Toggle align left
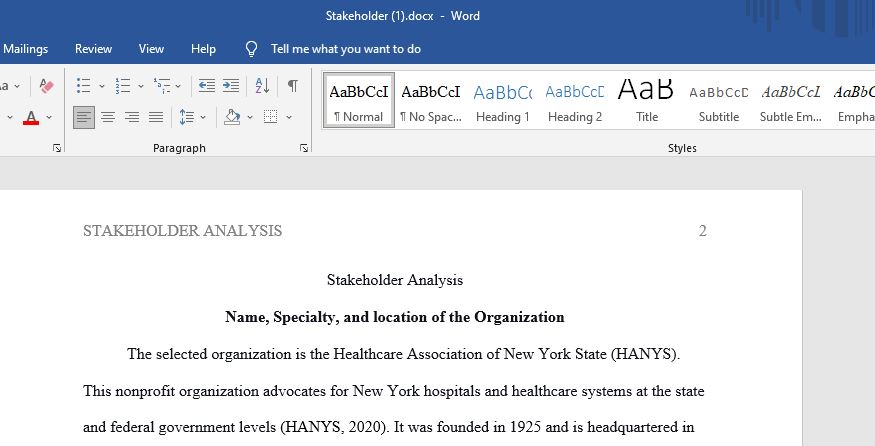The width and height of the screenshot is (875, 446). [x=84, y=117]
